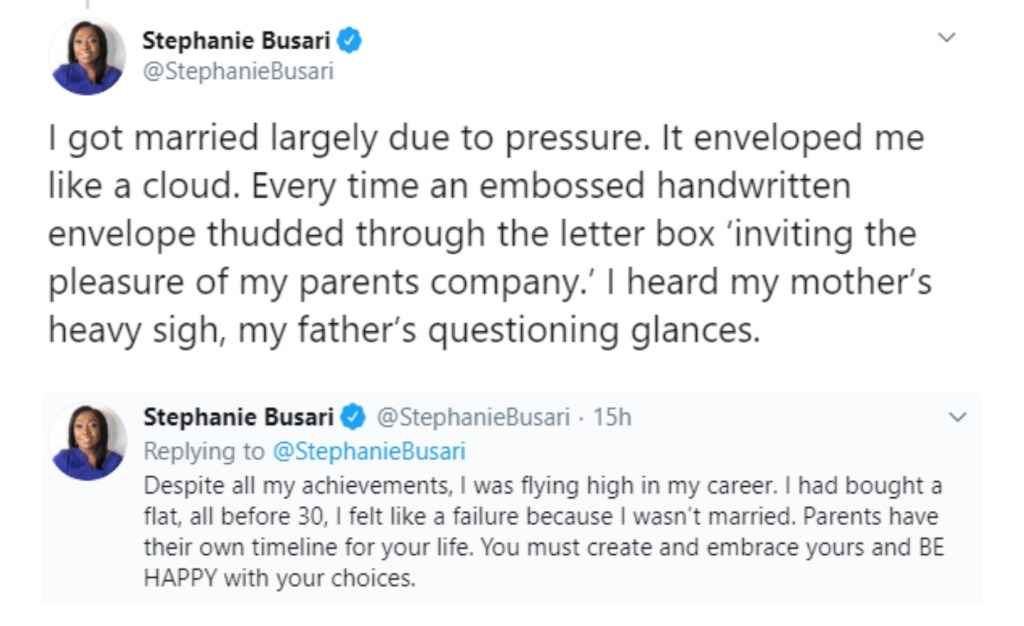Click the gray @StephanieBusari handle beside 15h
Viewport: 1024px width, 626px height.
473,417
